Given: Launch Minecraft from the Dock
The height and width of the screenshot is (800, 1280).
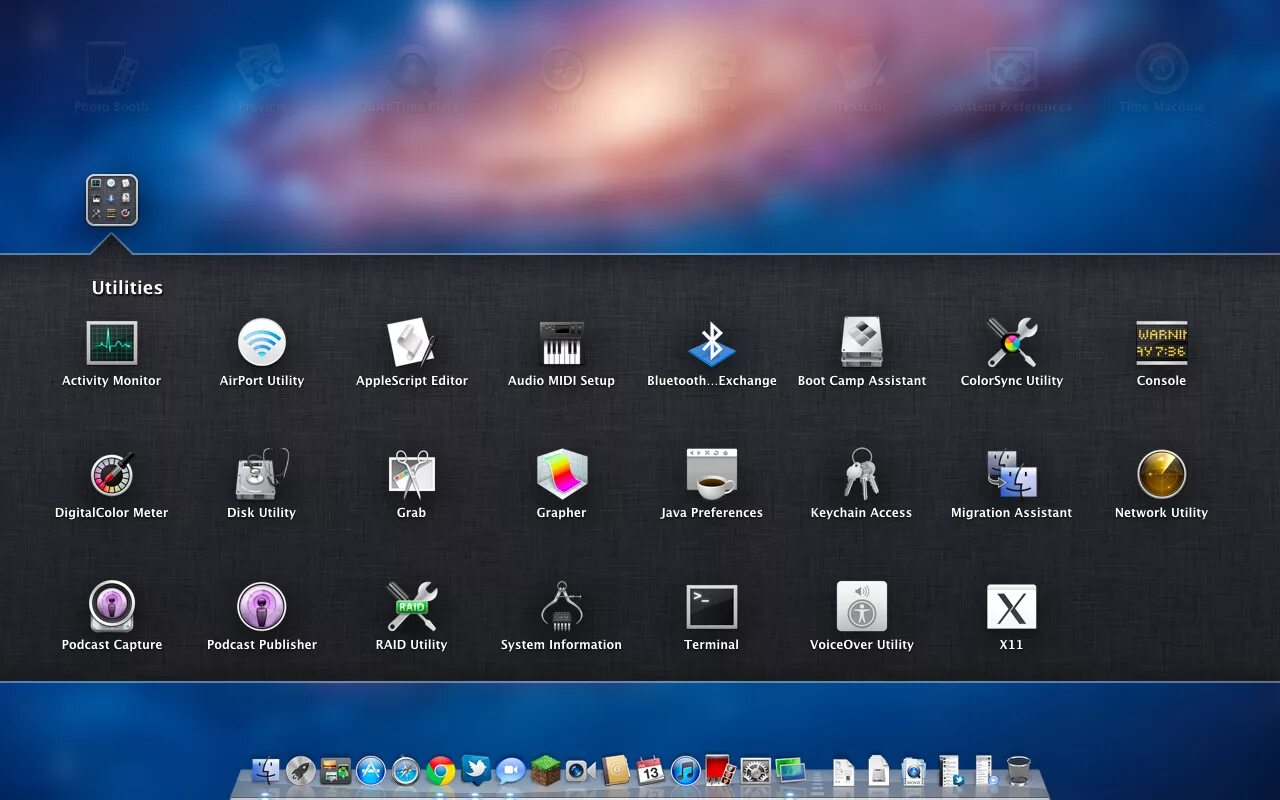Looking at the screenshot, I should coord(546,770).
